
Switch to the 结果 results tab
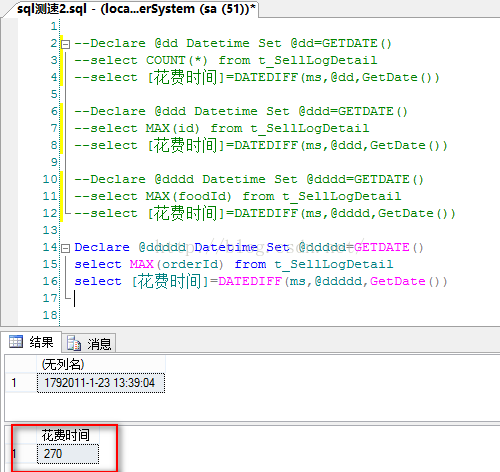(x=31, y=342)
